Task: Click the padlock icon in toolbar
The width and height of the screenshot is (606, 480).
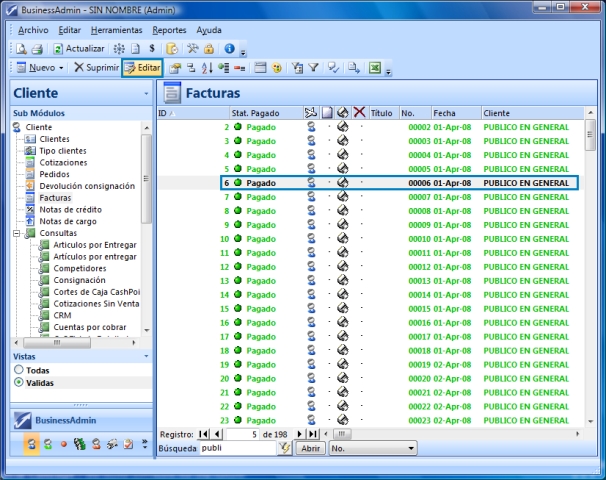Action: point(209,48)
